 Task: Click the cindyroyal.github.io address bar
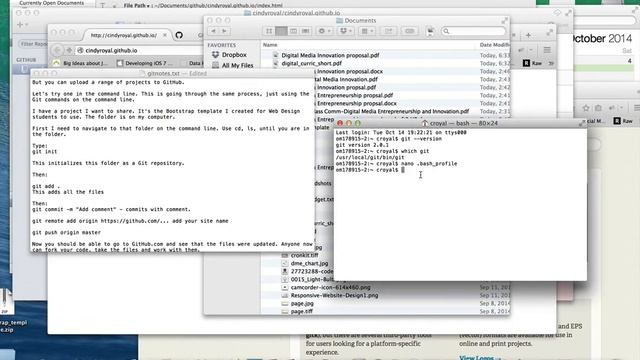(139, 51)
